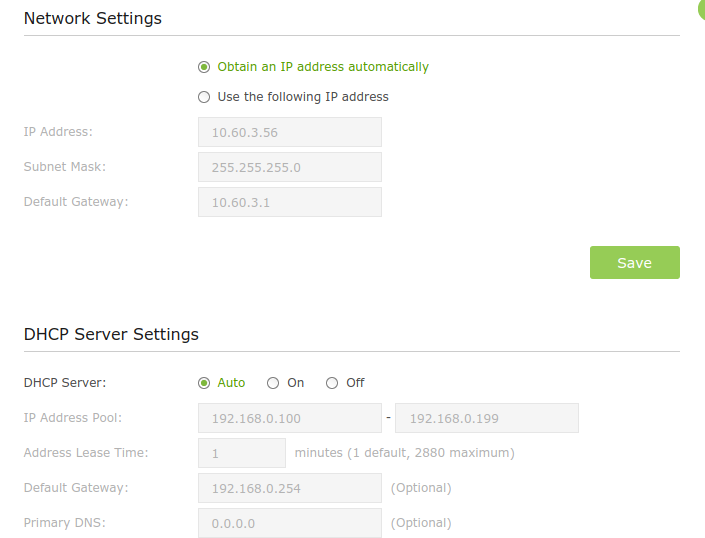Viewport: 705px width, 538px height.
Task: Click the IP Address field showing 10.60.3.56
Action: point(290,132)
